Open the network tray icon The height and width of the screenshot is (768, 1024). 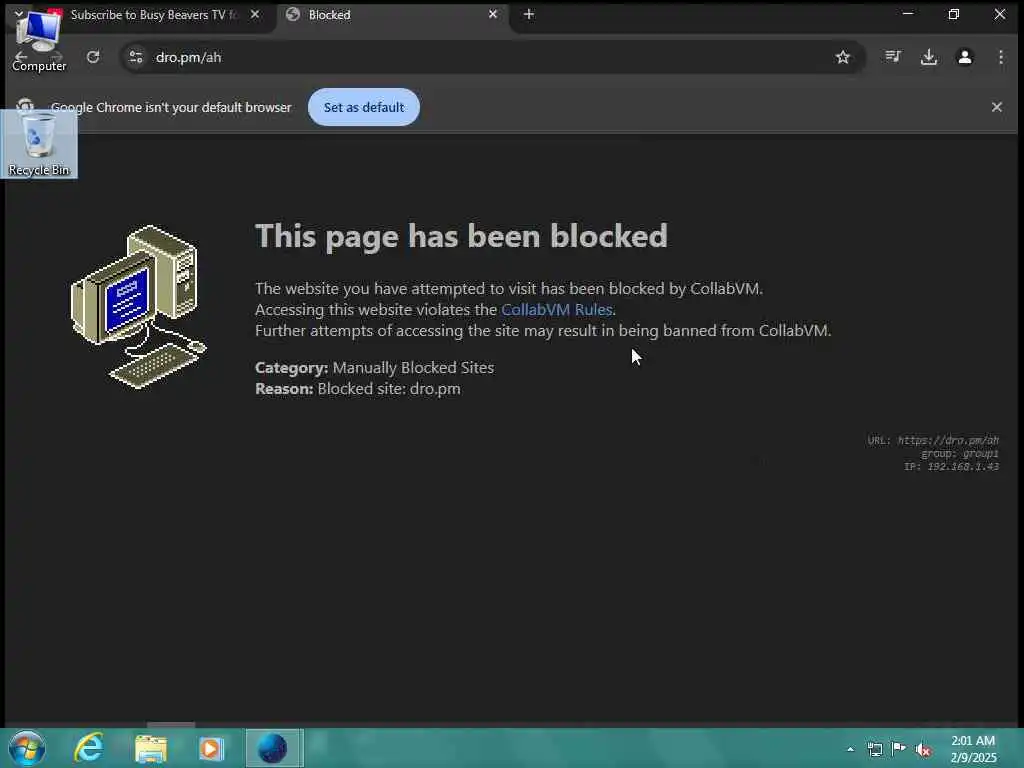(874, 749)
